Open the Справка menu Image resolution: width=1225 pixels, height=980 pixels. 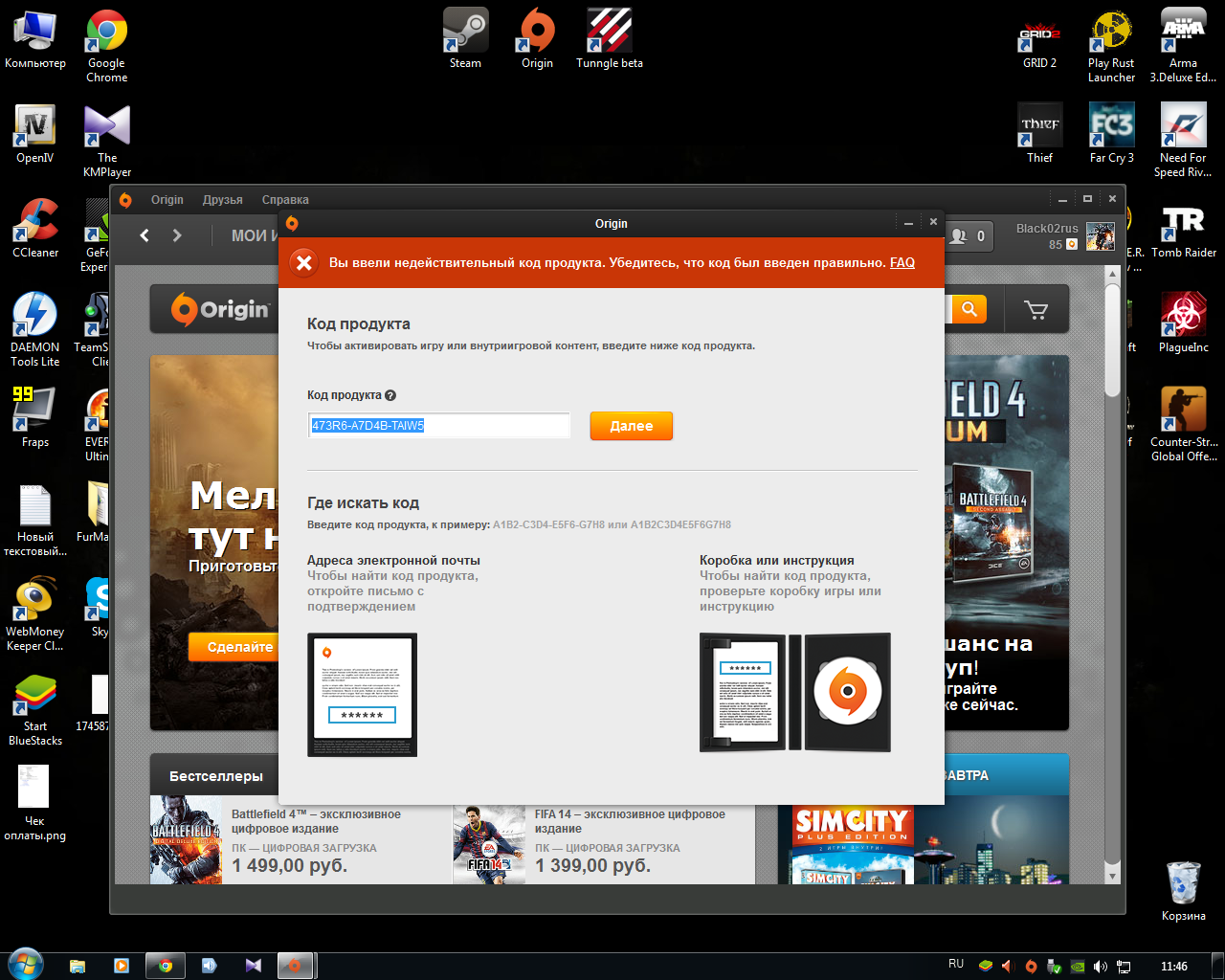[285, 200]
